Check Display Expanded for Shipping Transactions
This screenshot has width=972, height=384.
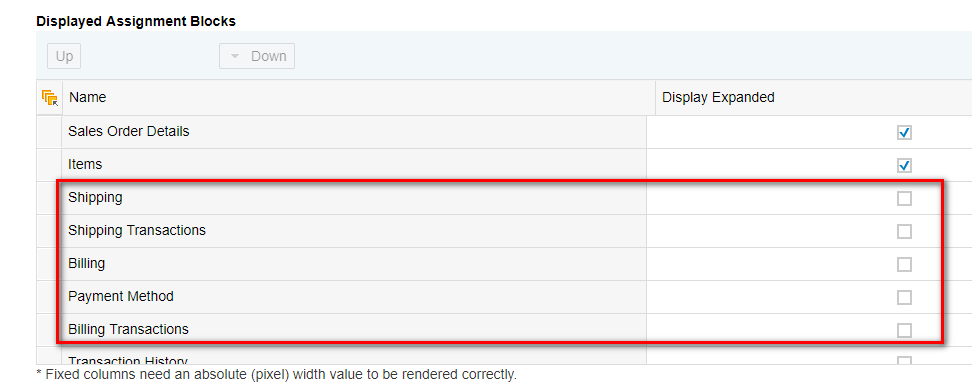(x=904, y=231)
